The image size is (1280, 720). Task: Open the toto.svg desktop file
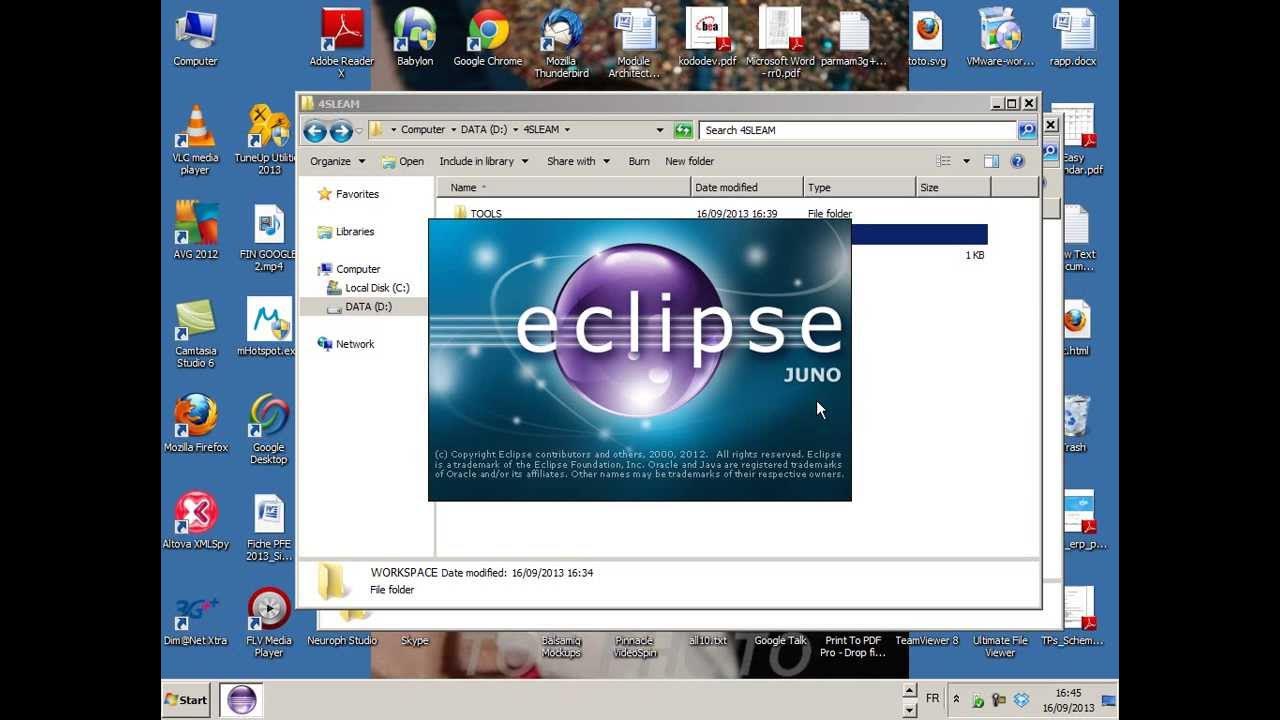click(927, 38)
